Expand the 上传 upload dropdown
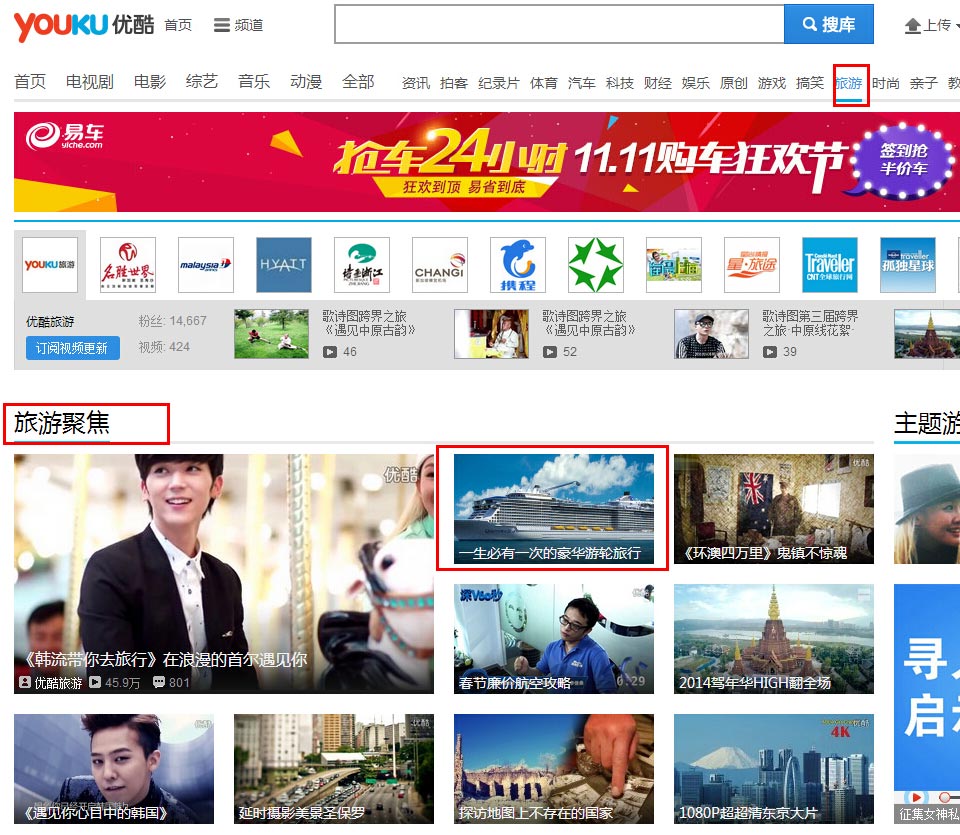The width and height of the screenshot is (960, 835). pyautogui.click(x=929, y=25)
